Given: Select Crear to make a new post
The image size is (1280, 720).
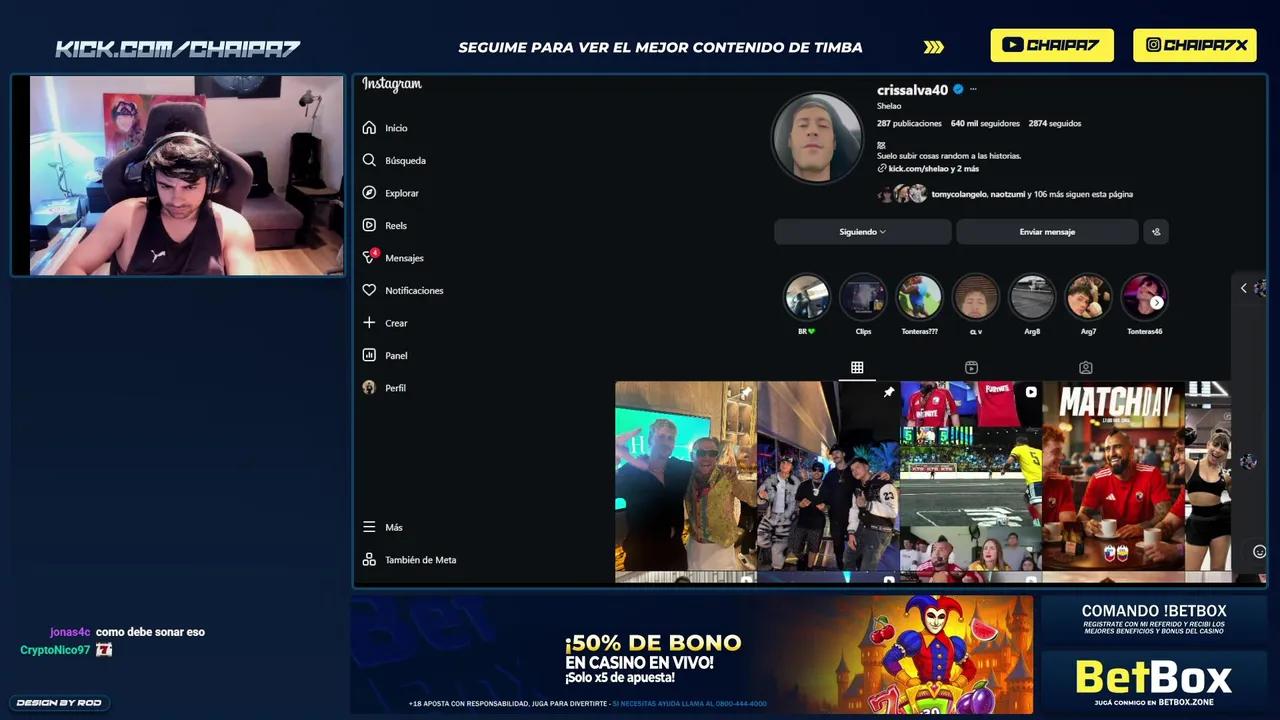Looking at the screenshot, I should click(385, 323).
